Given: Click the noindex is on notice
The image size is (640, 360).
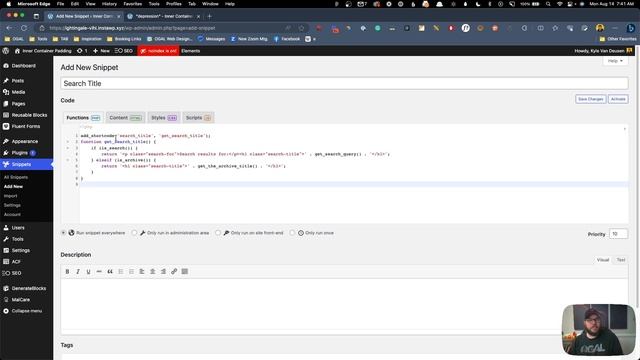Looking at the screenshot, I should (x=158, y=51).
